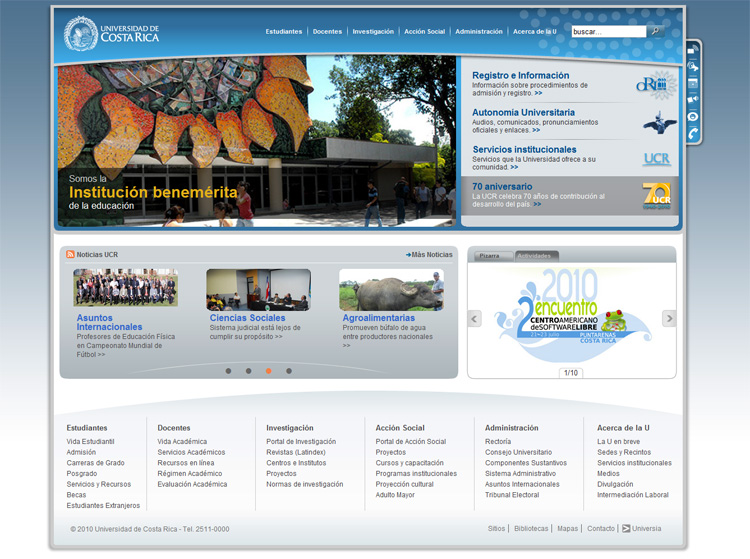The width and height of the screenshot is (750, 559).
Task: Open the Autonomía Universitaria link
Action: coord(523,112)
